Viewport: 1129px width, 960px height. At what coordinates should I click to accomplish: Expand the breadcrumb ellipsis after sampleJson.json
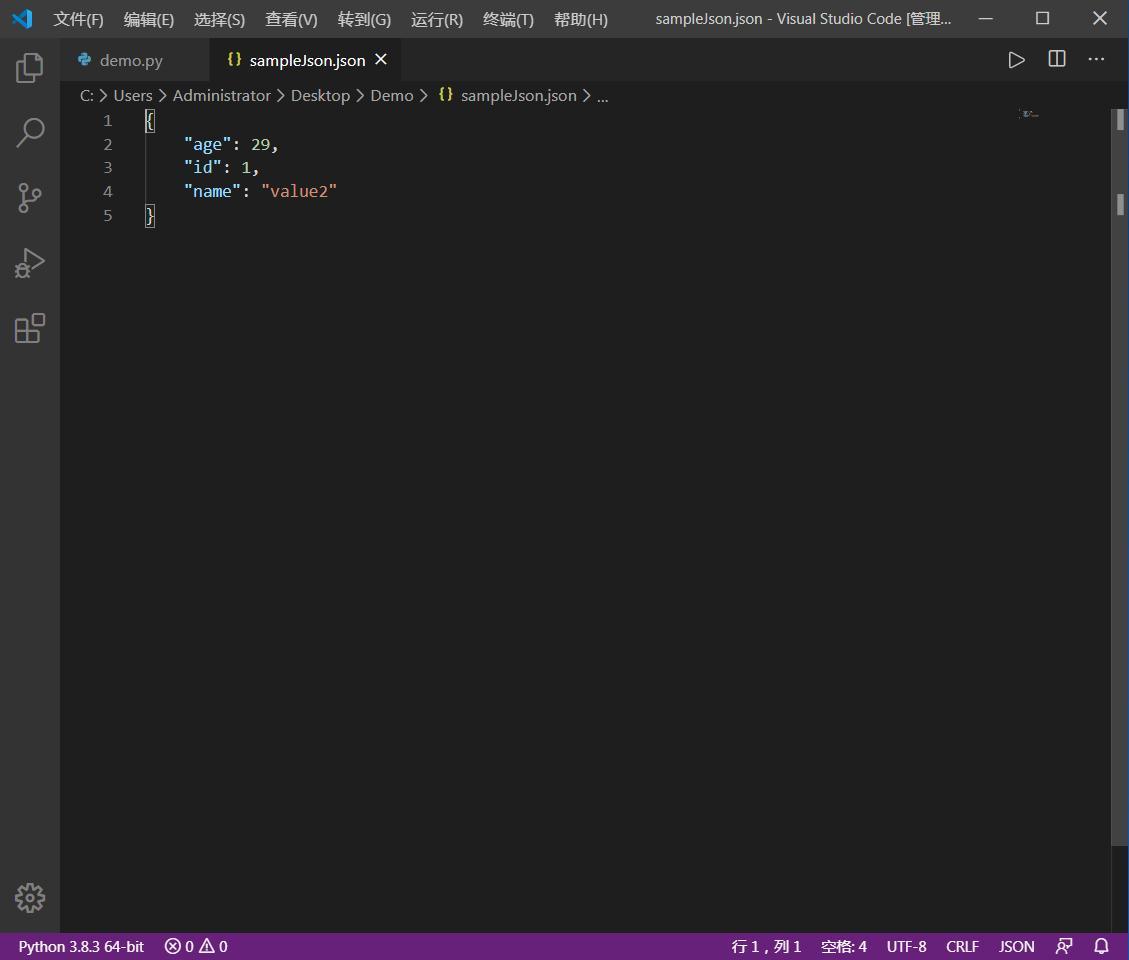[602, 95]
